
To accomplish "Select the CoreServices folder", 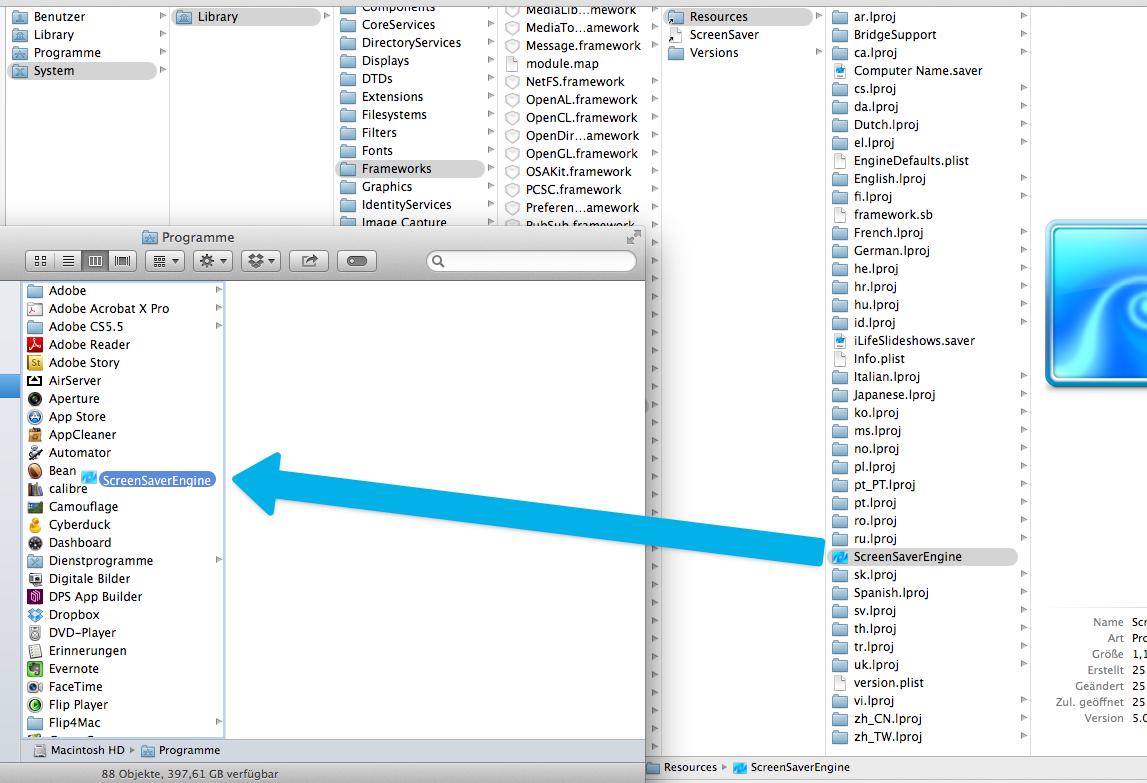I will coord(398,25).
